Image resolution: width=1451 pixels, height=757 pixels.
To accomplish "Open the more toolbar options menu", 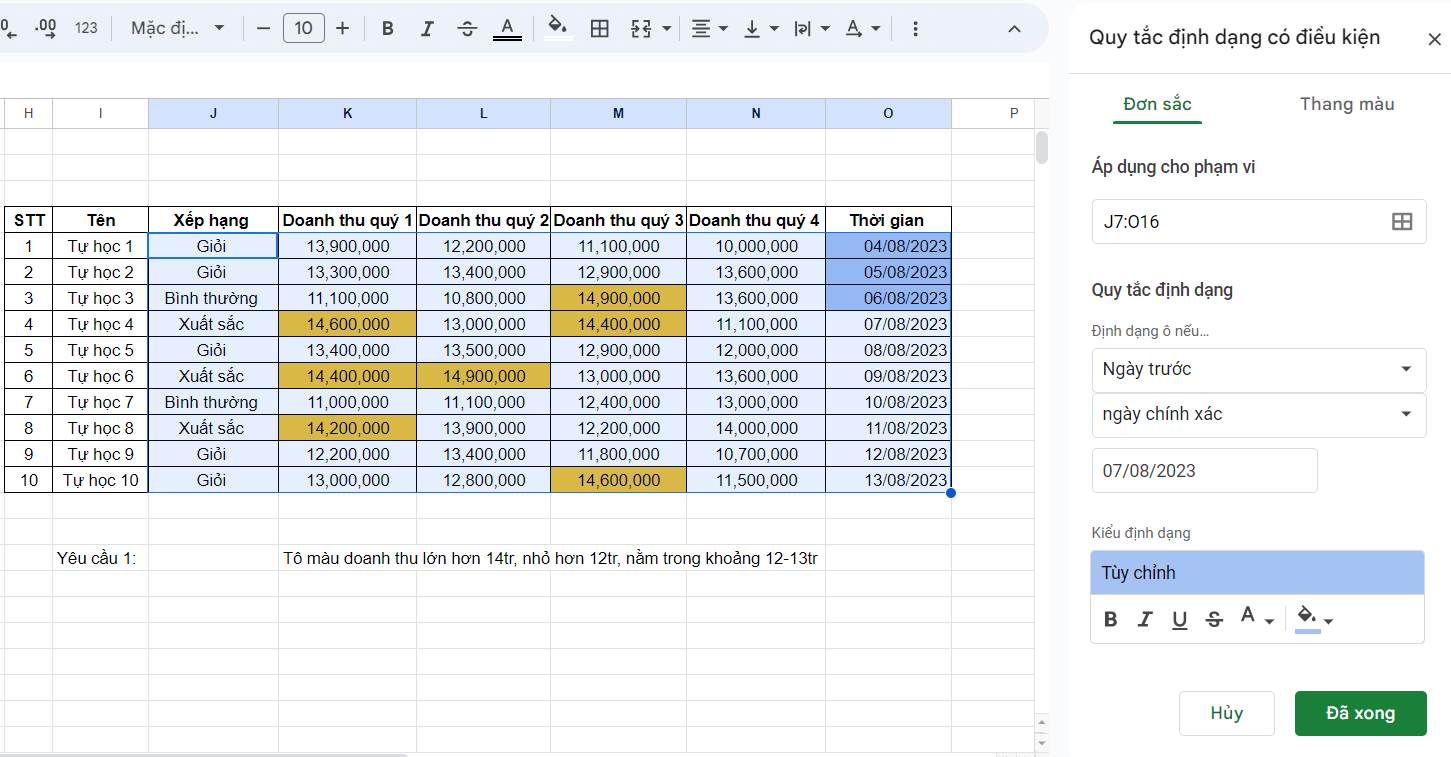I will 915,28.
